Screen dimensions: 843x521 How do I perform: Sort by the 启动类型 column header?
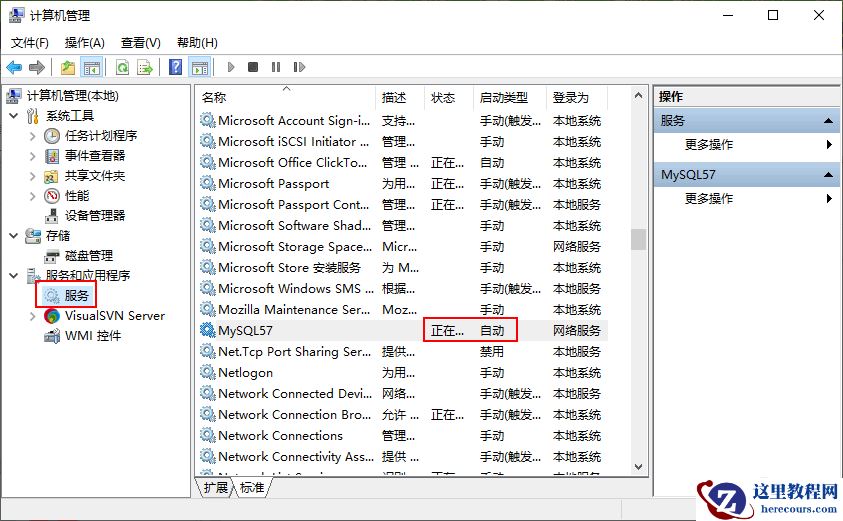tap(509, 97)
